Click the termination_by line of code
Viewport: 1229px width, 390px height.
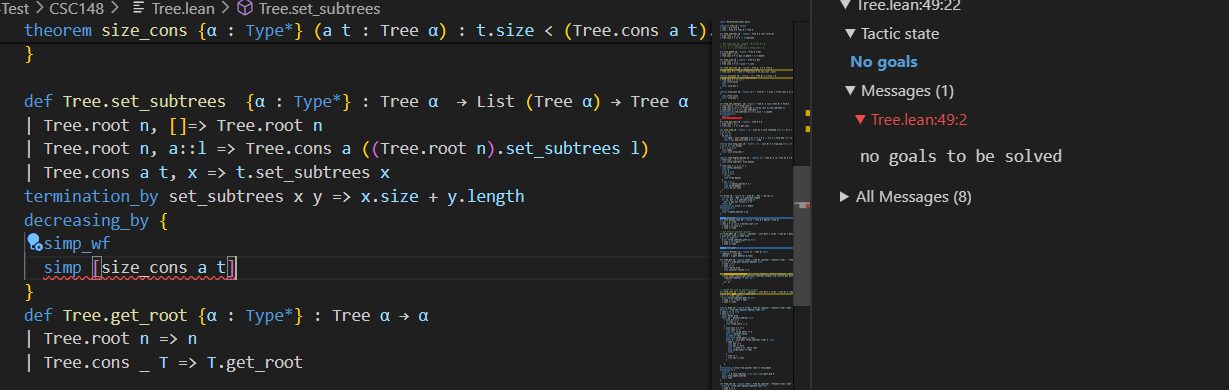[x=274, y=196]
